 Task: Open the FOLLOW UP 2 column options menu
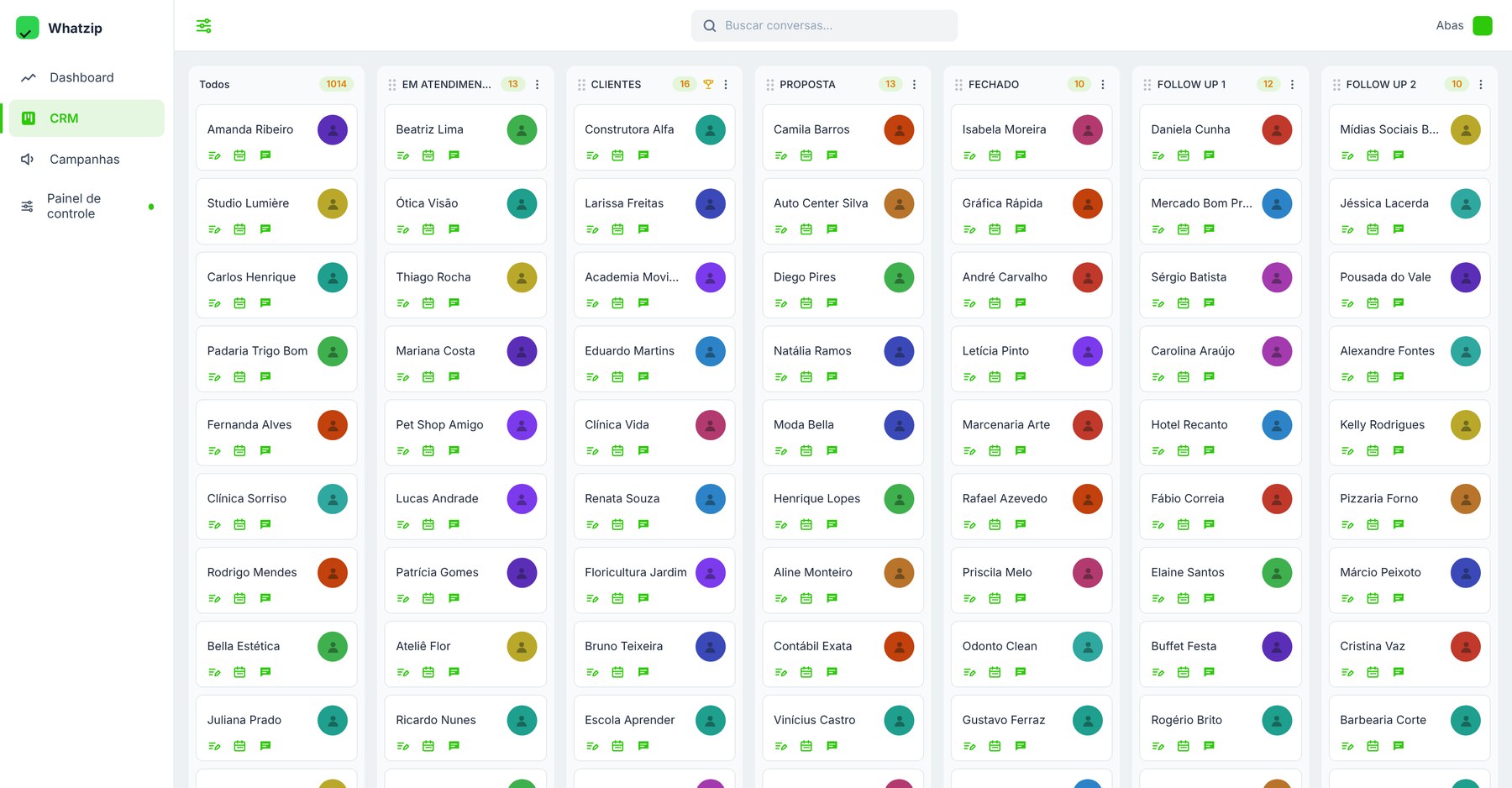tap(1481, 85)
